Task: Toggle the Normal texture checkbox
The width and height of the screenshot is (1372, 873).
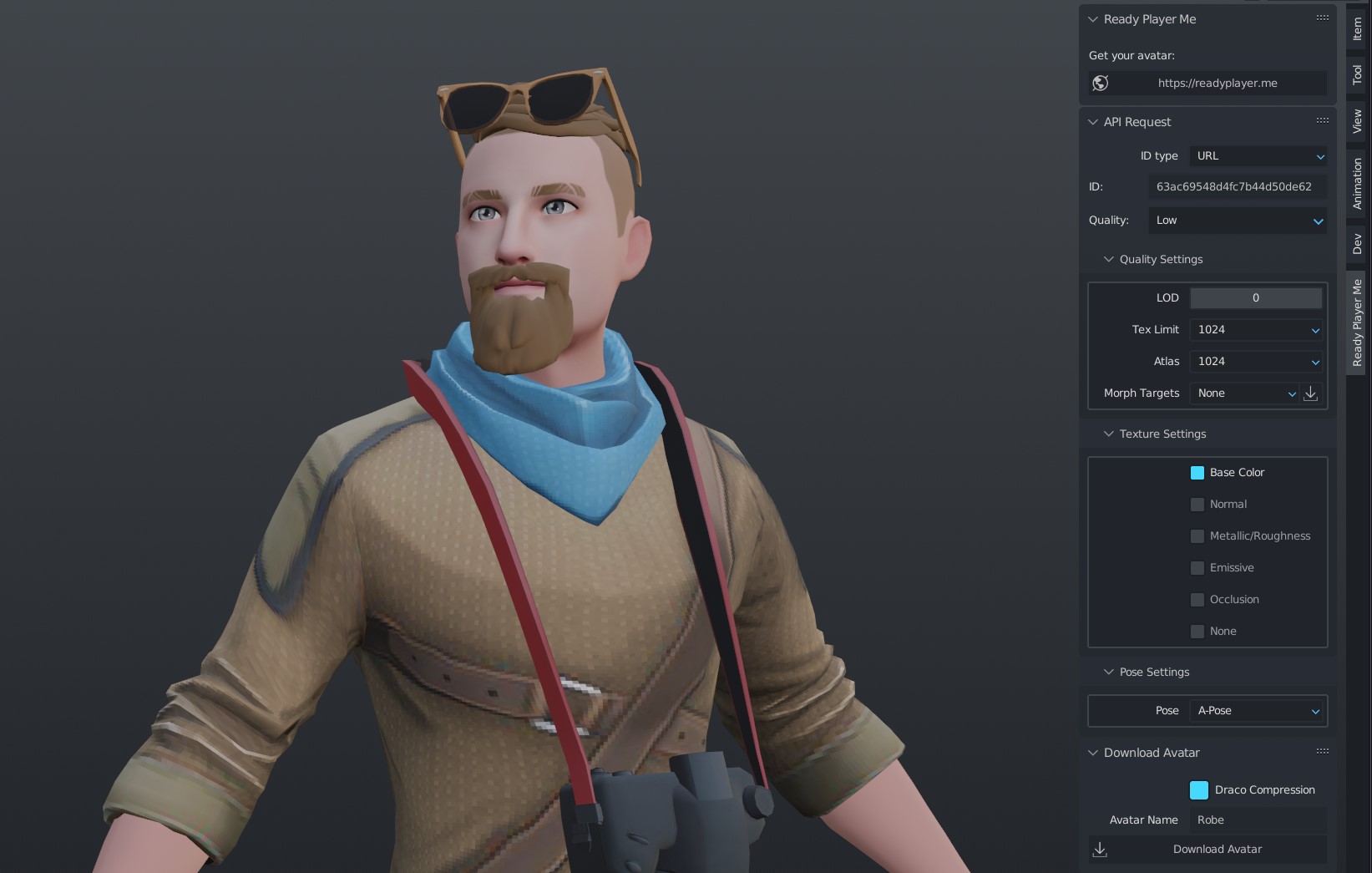Action: pyautogui.click(x=1197, y=505)
